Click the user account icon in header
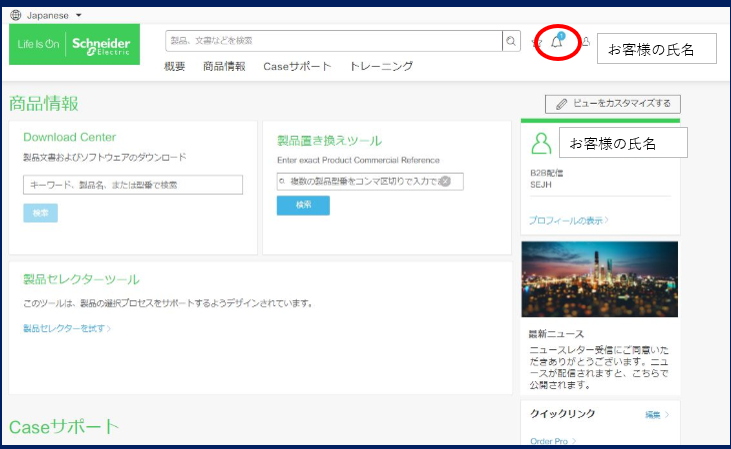Viewport: 731px width, 449px height. click(586, 41)
